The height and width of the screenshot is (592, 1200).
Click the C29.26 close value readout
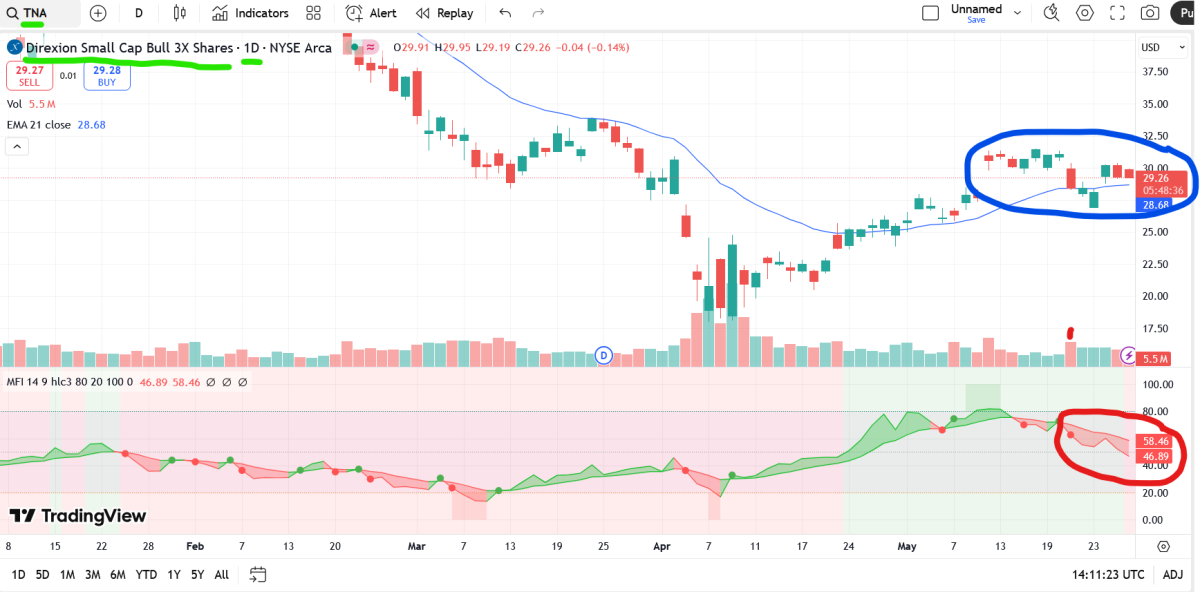(x=533, y=47)
